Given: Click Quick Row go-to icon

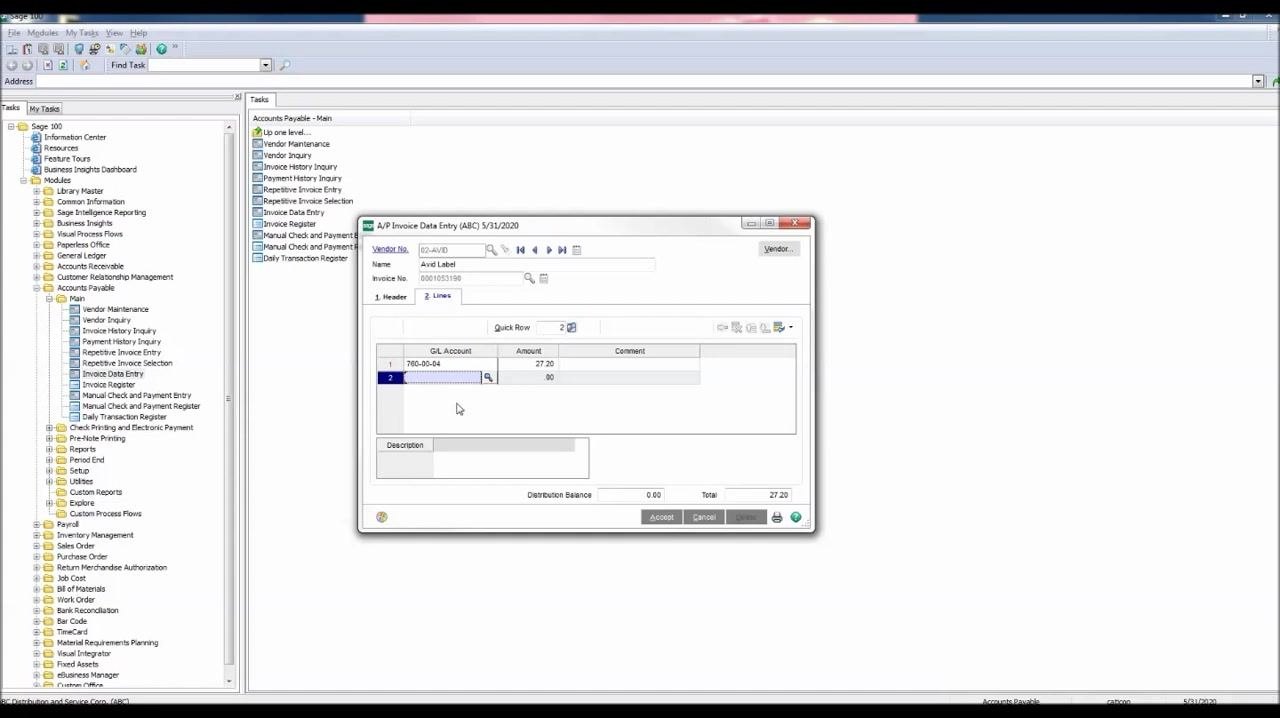Looking at the screenshot, I should coord(571,328).
